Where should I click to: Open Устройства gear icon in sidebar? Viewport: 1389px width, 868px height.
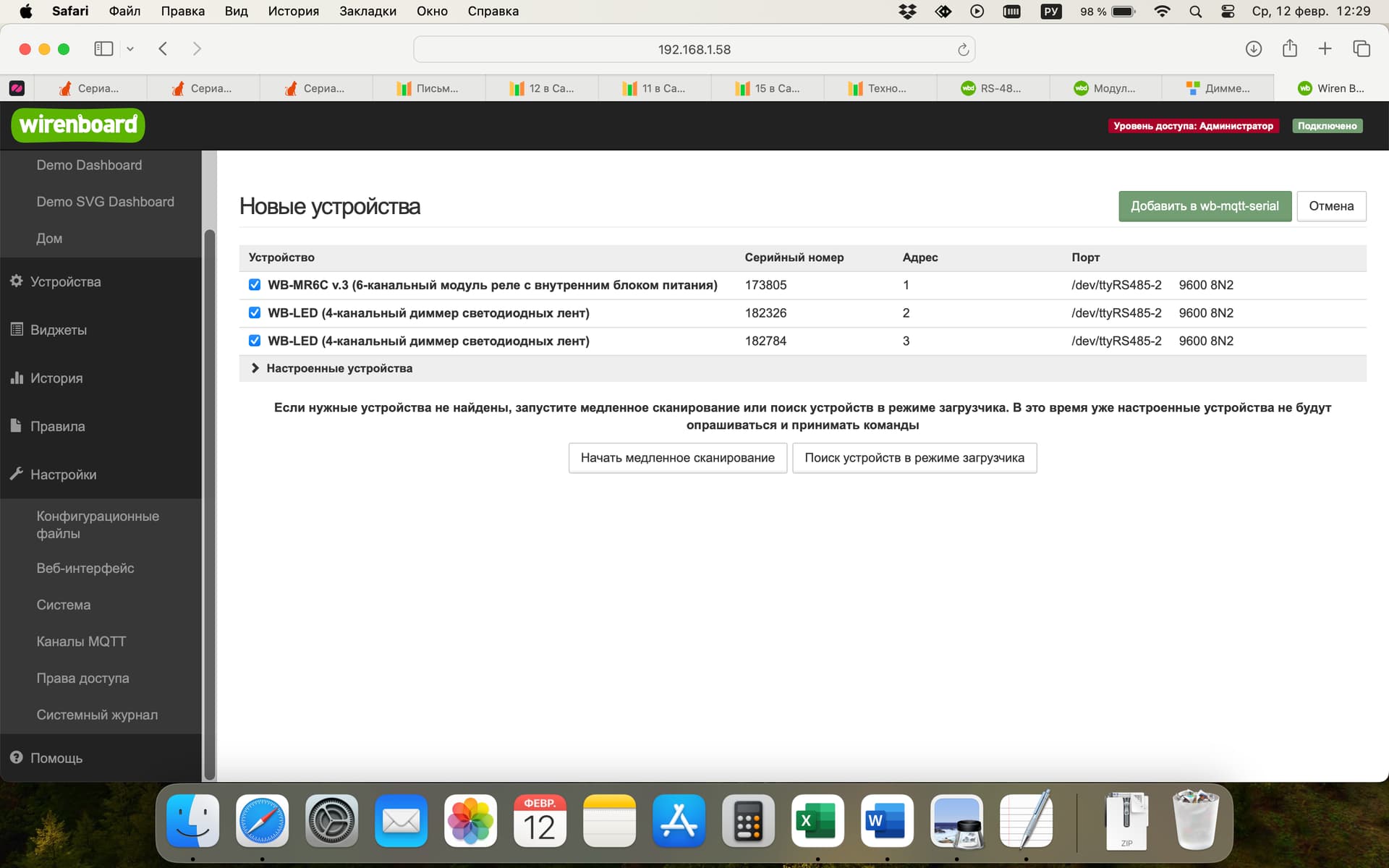point(17,281)
